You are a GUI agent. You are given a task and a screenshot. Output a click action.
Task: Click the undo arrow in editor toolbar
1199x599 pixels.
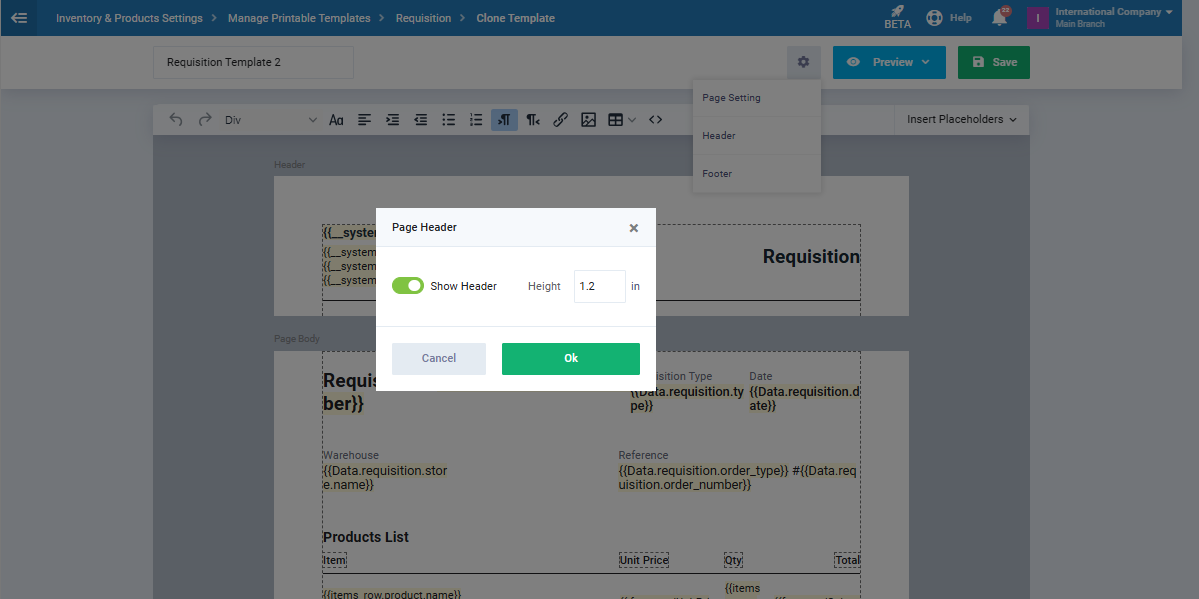176,120
